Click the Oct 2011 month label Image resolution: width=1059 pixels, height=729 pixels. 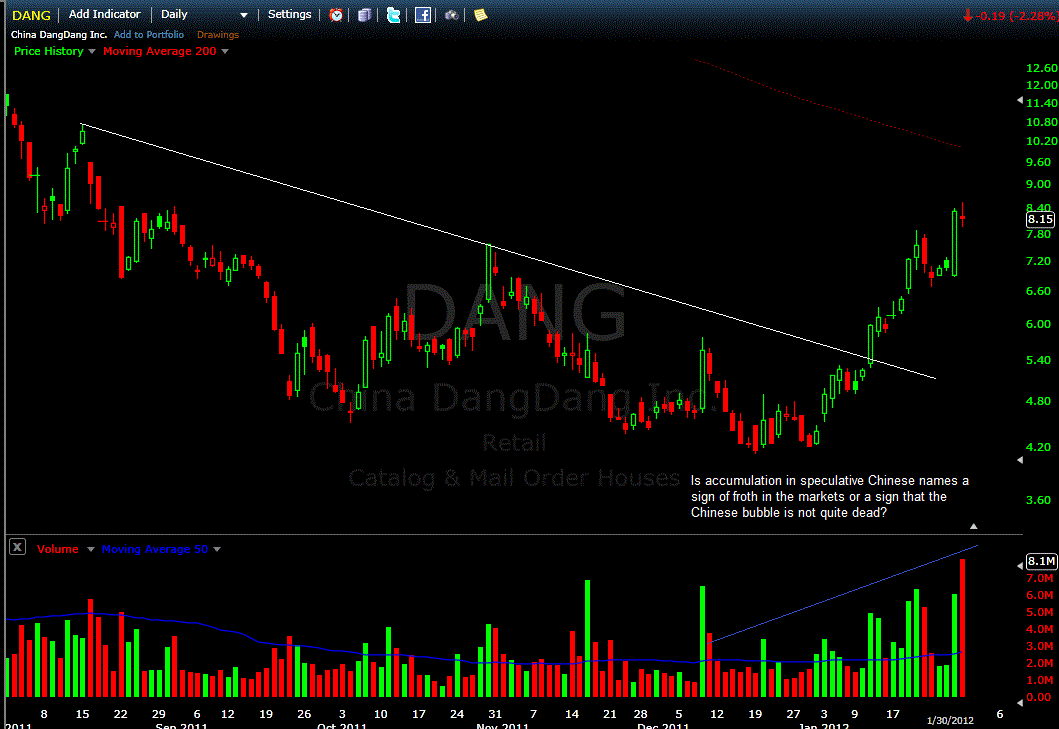tap(341, 726)
